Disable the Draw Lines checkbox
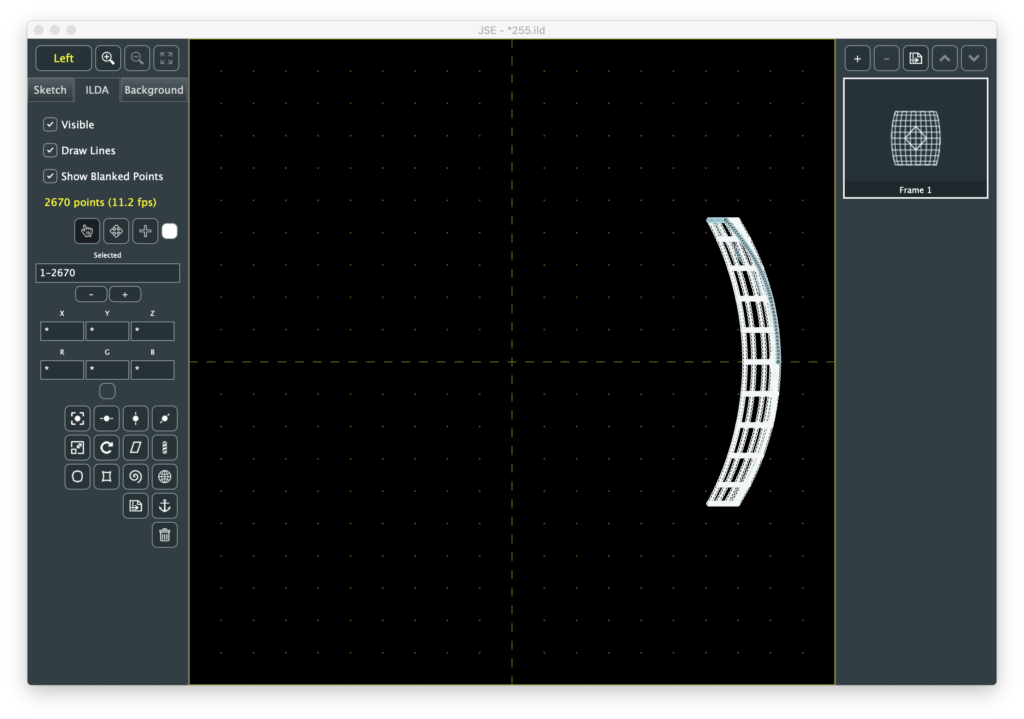 coord(50,150)
